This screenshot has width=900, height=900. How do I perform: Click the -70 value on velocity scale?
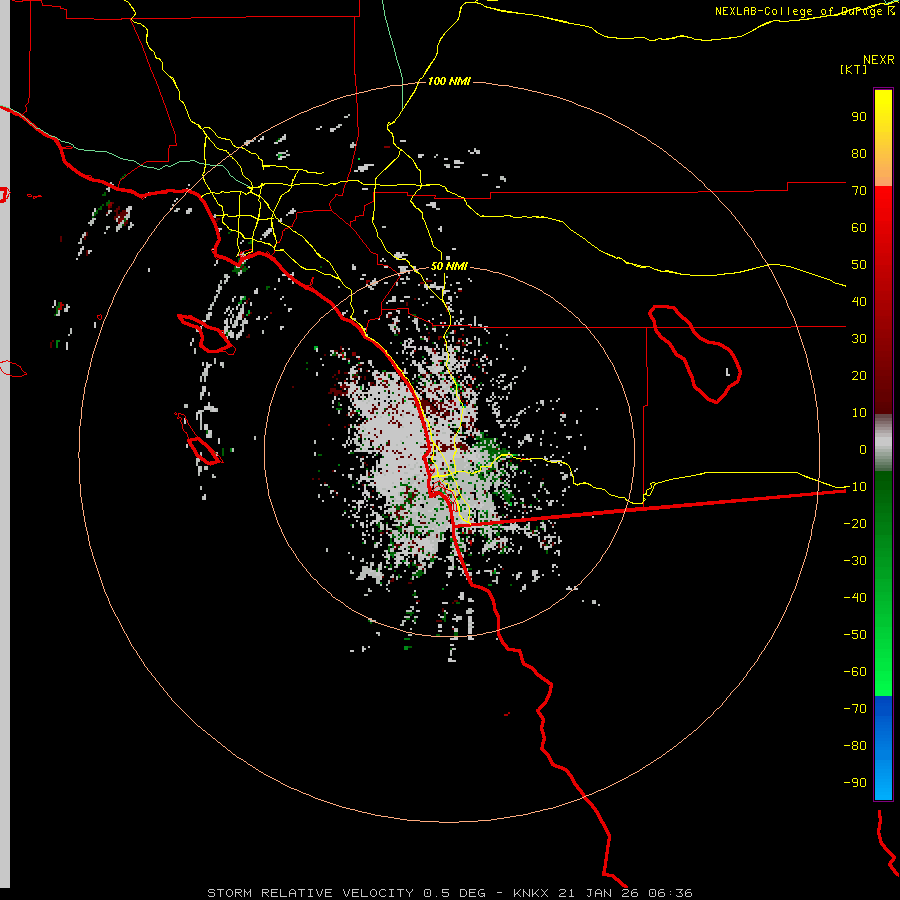(855, 709)
